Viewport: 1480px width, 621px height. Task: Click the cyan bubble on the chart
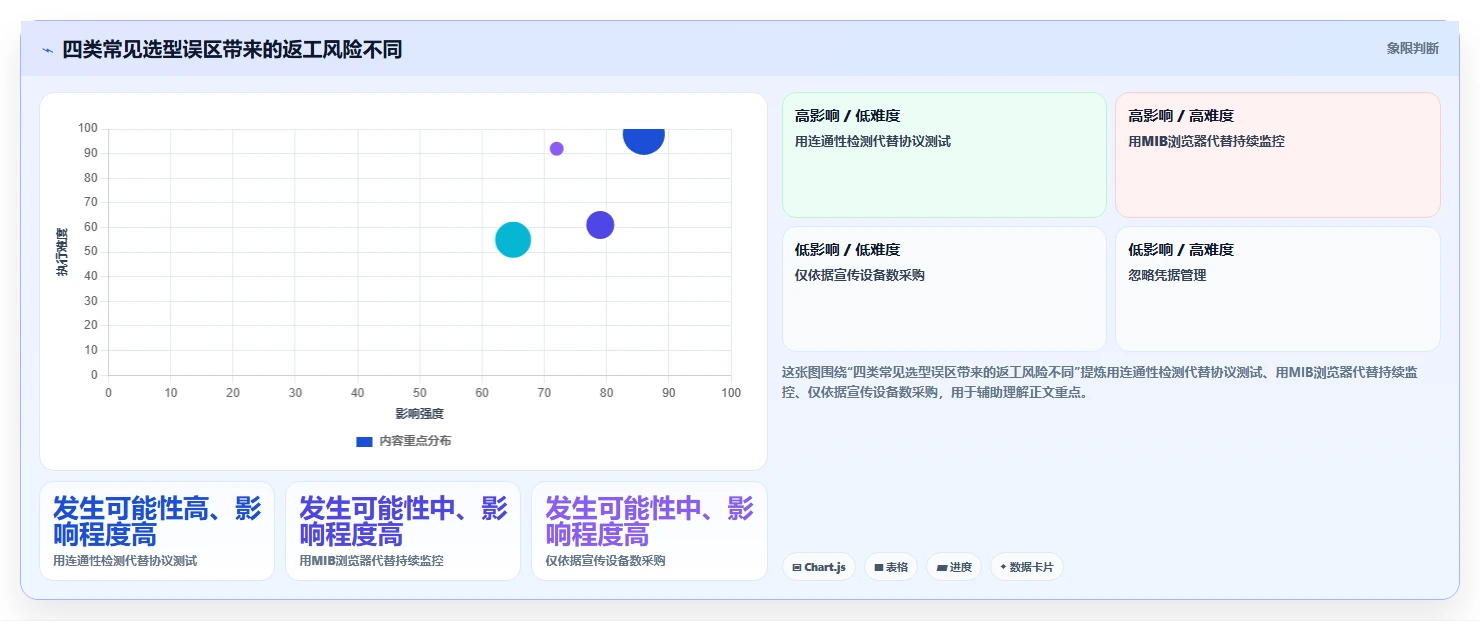pos(513,240)
